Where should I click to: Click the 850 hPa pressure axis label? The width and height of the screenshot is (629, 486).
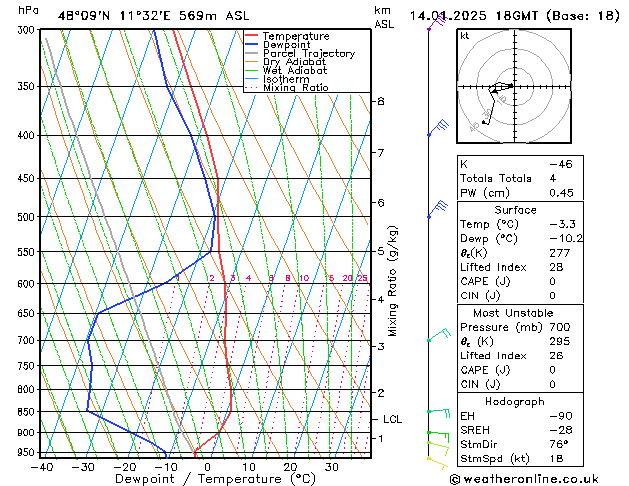[x=28, y=412]
